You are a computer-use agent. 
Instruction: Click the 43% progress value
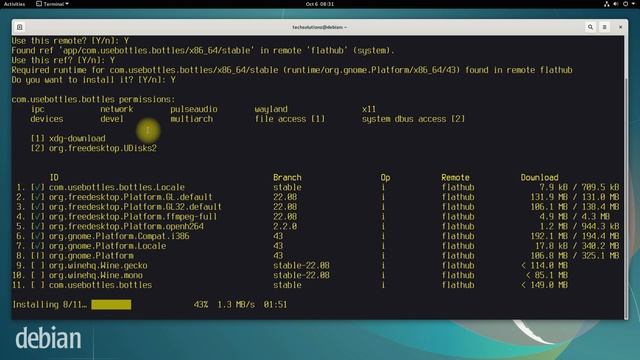tap(201, 304)
